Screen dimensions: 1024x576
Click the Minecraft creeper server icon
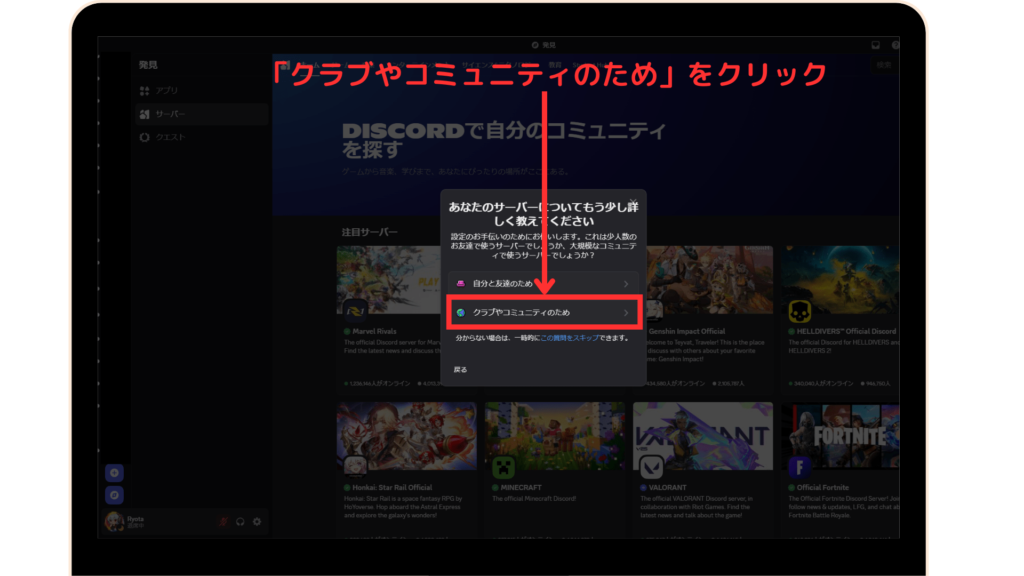tap(504, 467)
